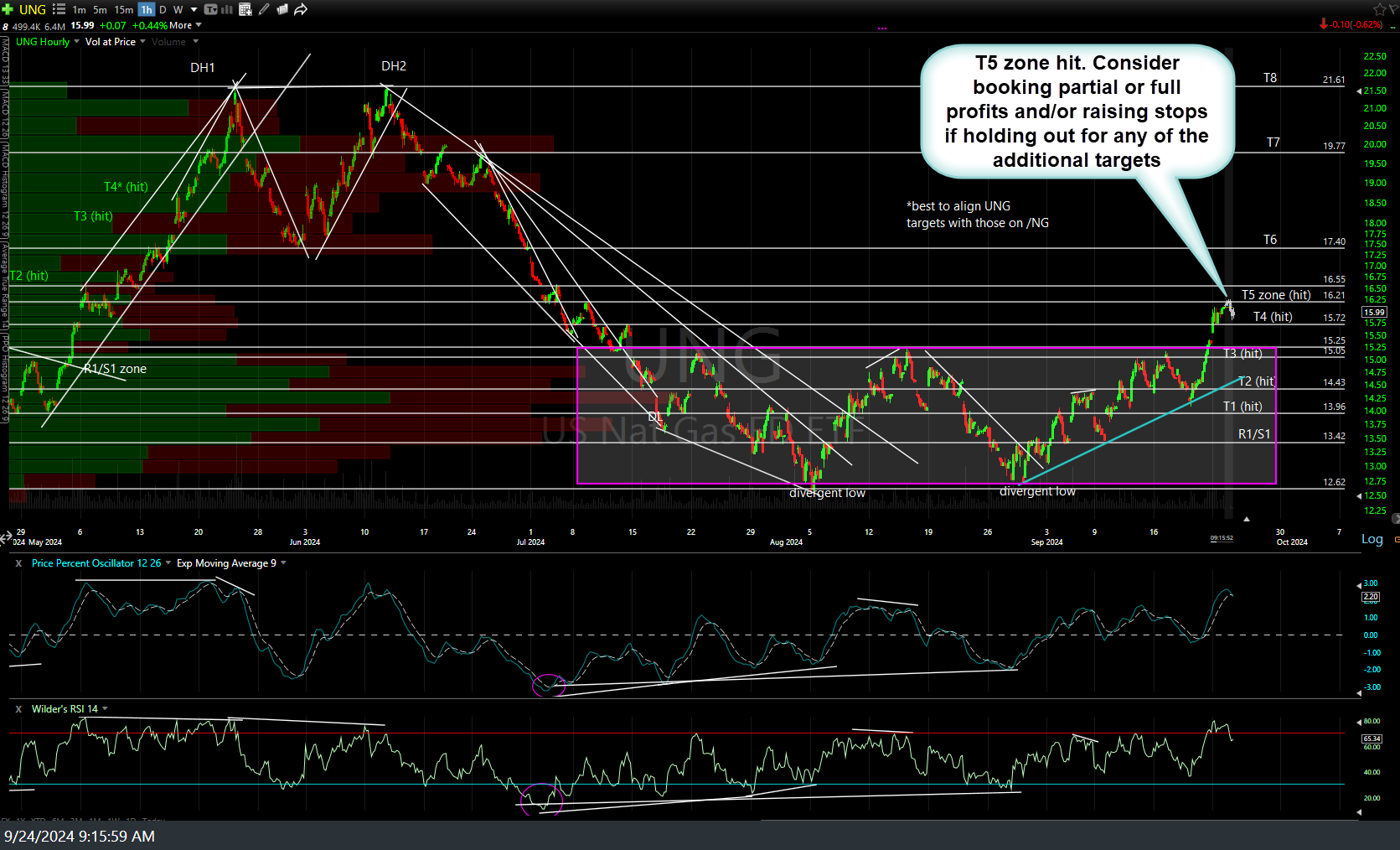Expand the More quote details dropdown
This screenshot has width=1400, height=850.
186,25
